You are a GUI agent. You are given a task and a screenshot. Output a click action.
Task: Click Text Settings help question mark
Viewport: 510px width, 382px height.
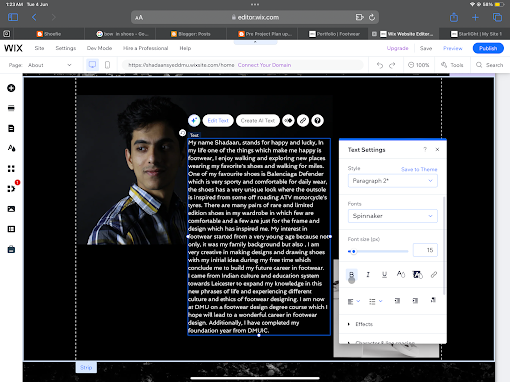[425, 150]
